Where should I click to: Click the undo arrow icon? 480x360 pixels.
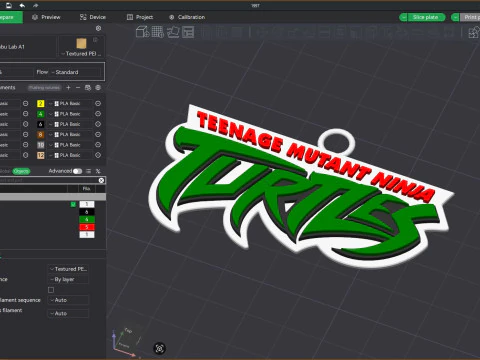point(22,5)
